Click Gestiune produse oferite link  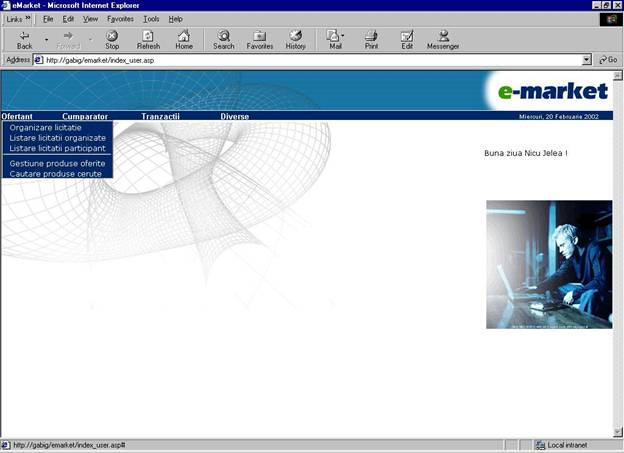click(57, 163)
